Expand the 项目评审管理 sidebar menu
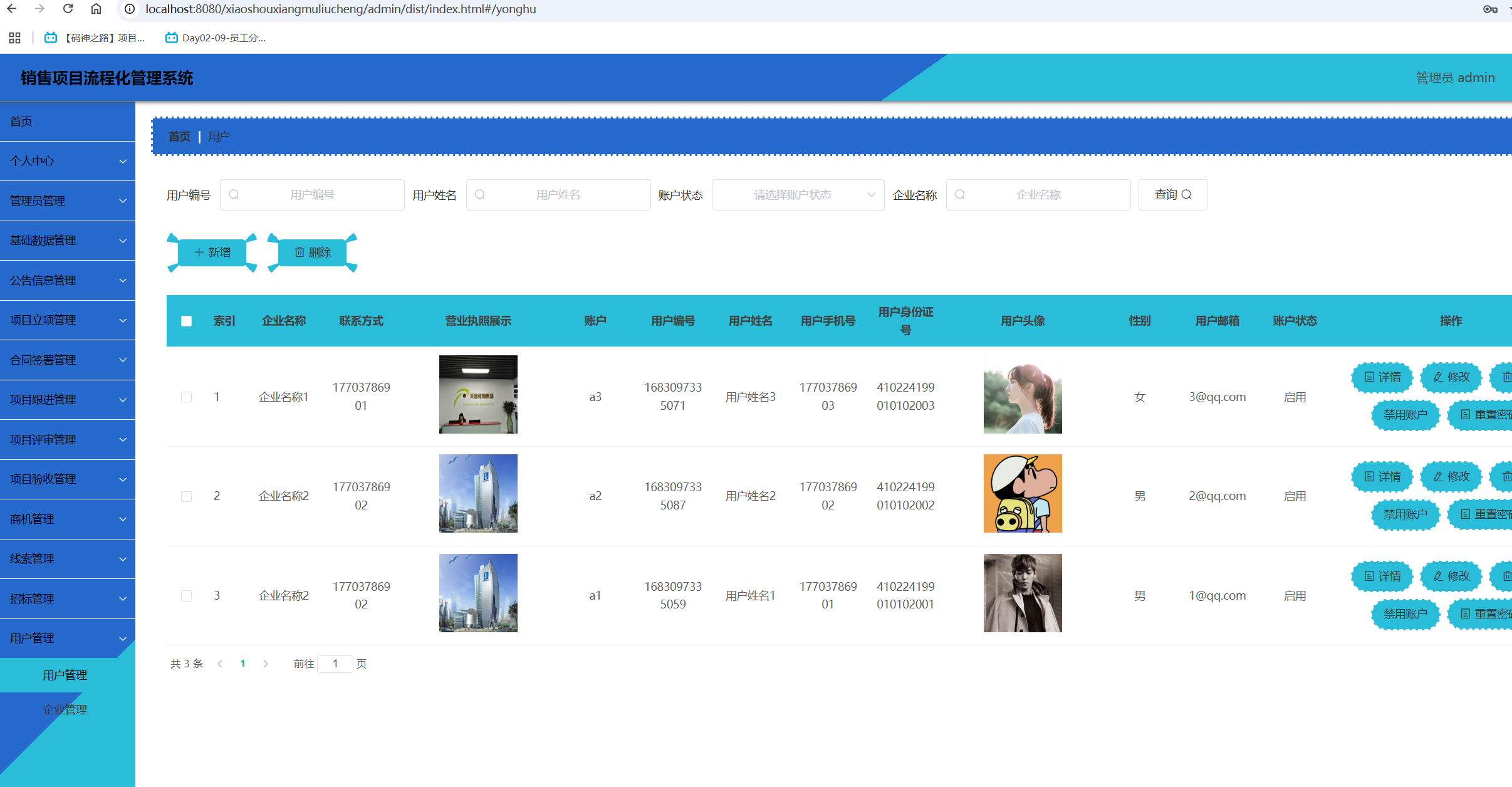This screenshot has height=787, width=1512. pos(68,440)
